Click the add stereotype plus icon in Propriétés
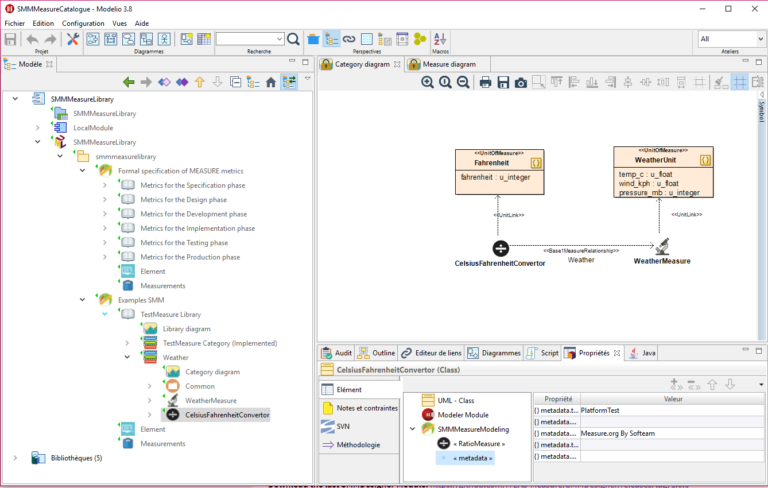768x488 pixels. click(x=676, y=385)
